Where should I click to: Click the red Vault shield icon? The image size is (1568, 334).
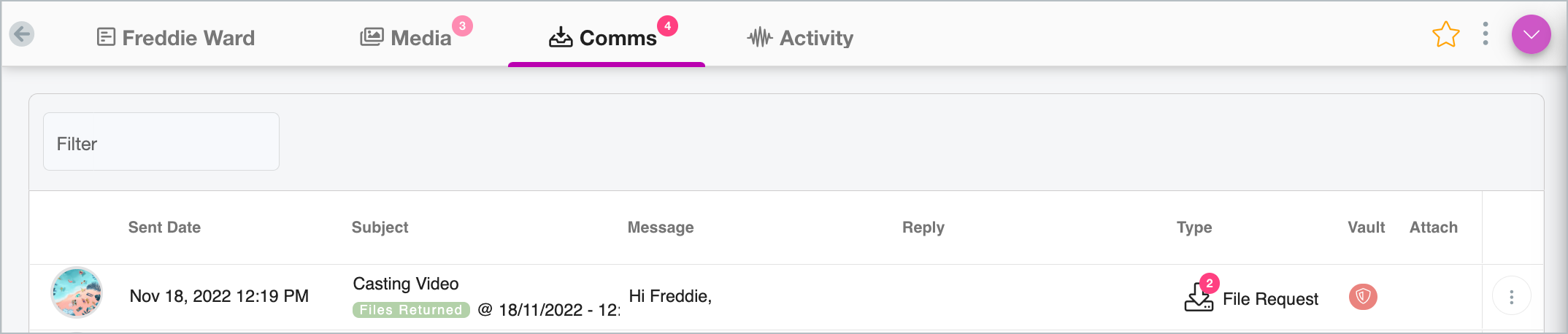tap(1363, 297)
